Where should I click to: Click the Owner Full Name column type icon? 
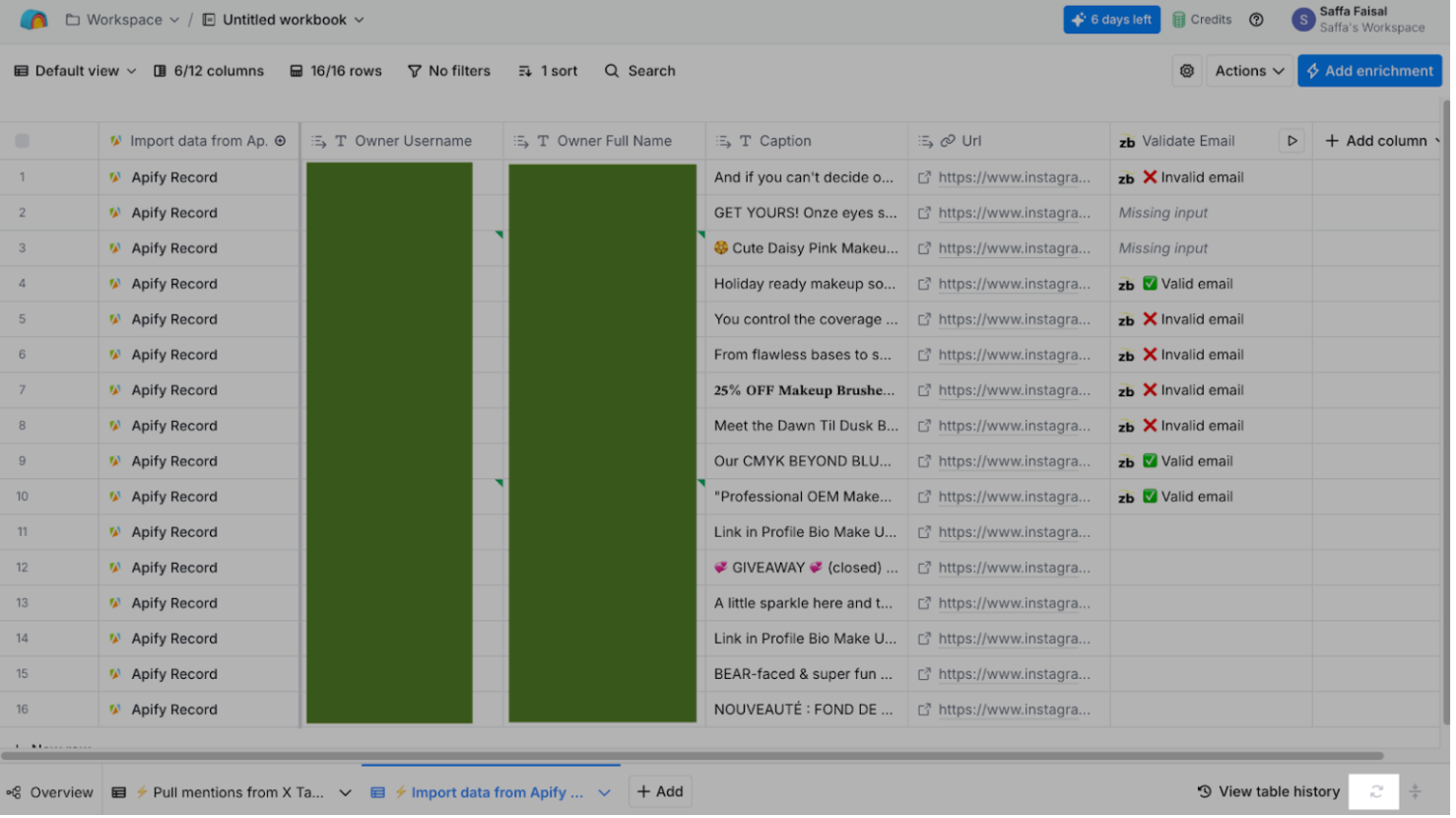pos(545,142)
